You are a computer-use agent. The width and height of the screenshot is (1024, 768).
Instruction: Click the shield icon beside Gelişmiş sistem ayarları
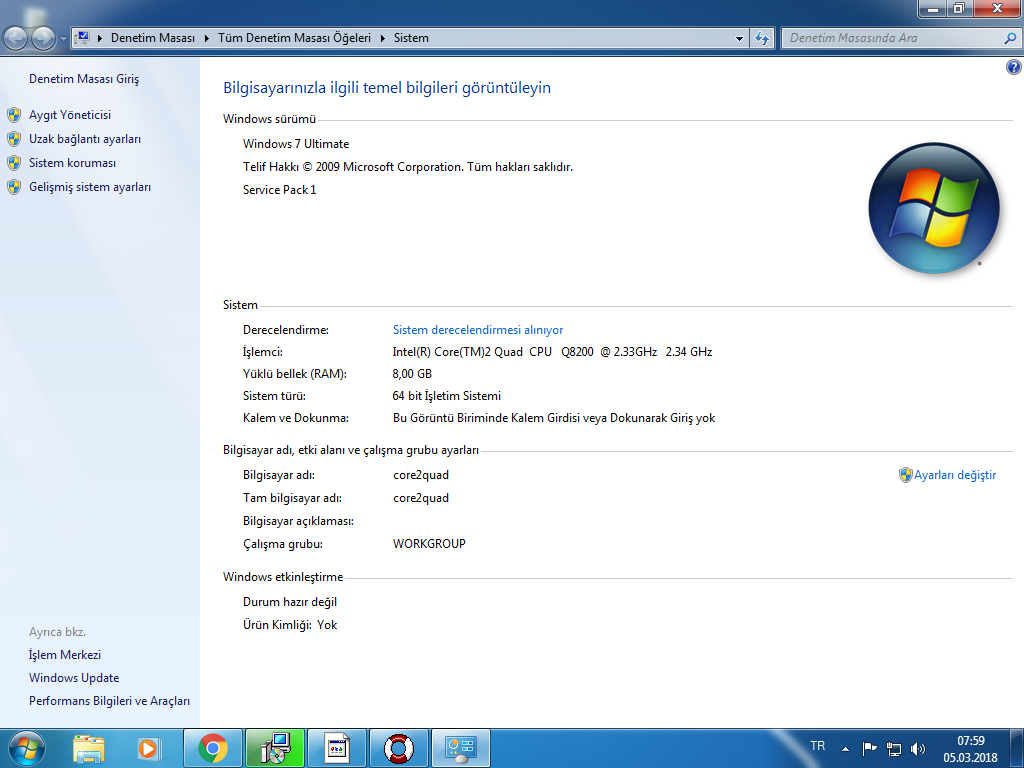[14, 187]
